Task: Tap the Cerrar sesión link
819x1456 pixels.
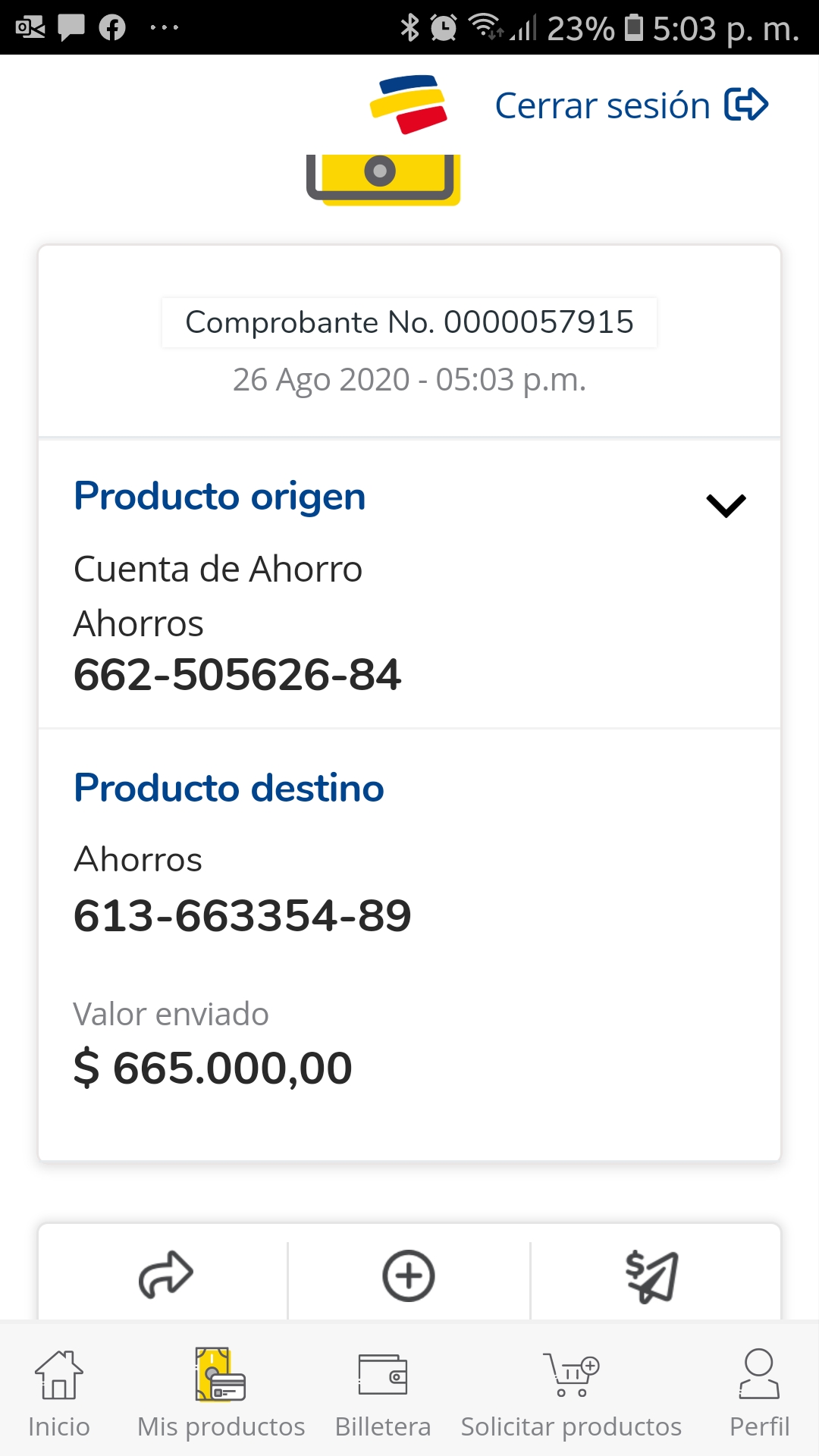Action: pyautogui.click(x=602, y=105)
